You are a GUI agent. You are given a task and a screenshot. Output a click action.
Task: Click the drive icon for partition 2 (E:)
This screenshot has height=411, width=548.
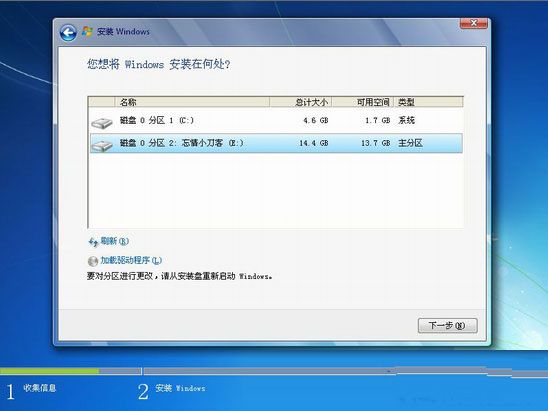102,146
